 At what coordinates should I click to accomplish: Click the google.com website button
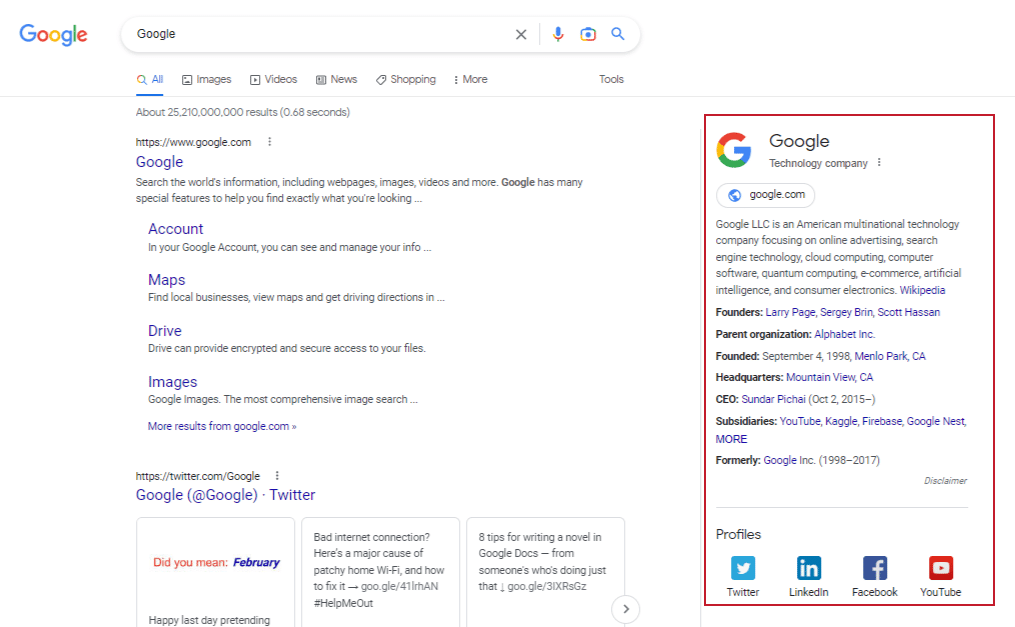point(766,195)
